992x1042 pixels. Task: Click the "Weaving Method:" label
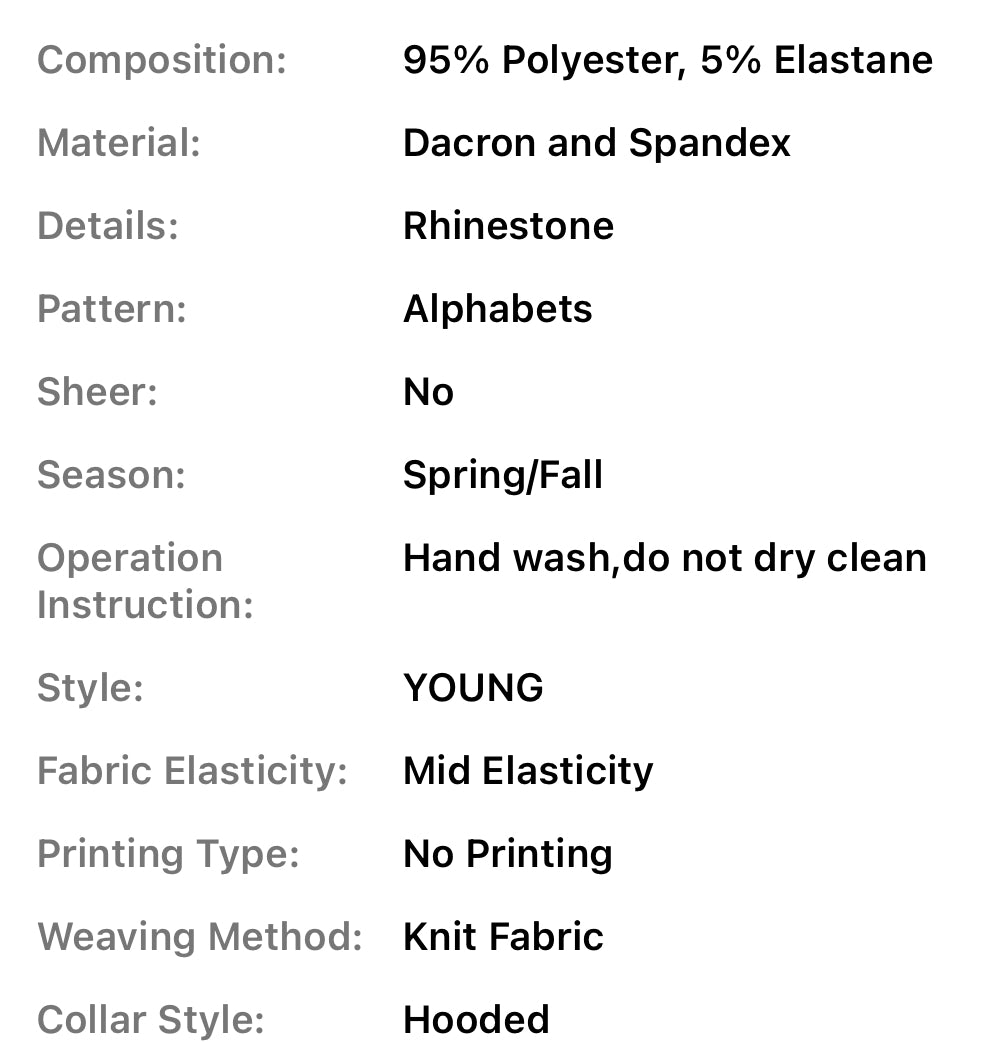200,937
